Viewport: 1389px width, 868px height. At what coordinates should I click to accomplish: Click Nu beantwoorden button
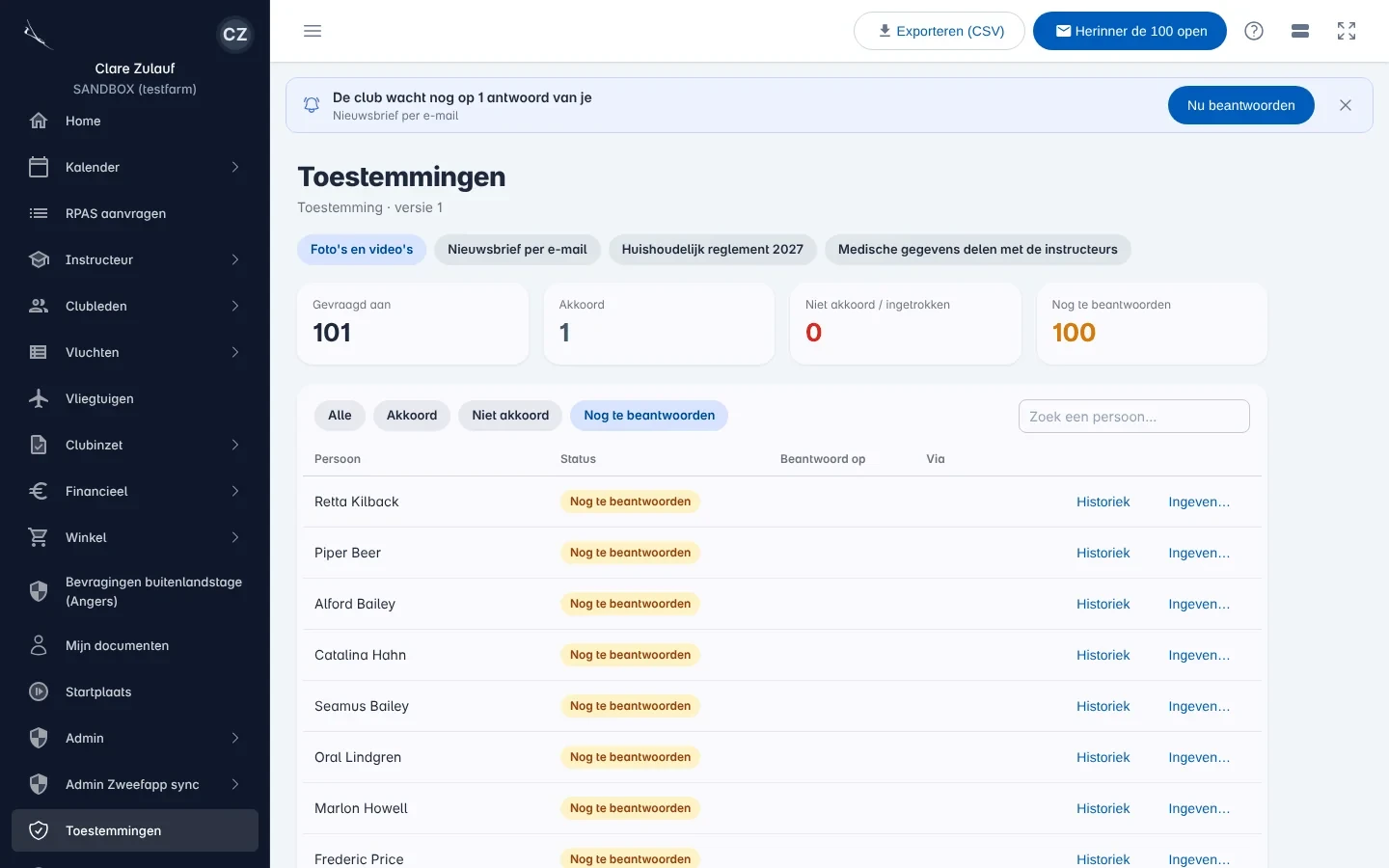pyautogui.click(x=1241, y=105)
